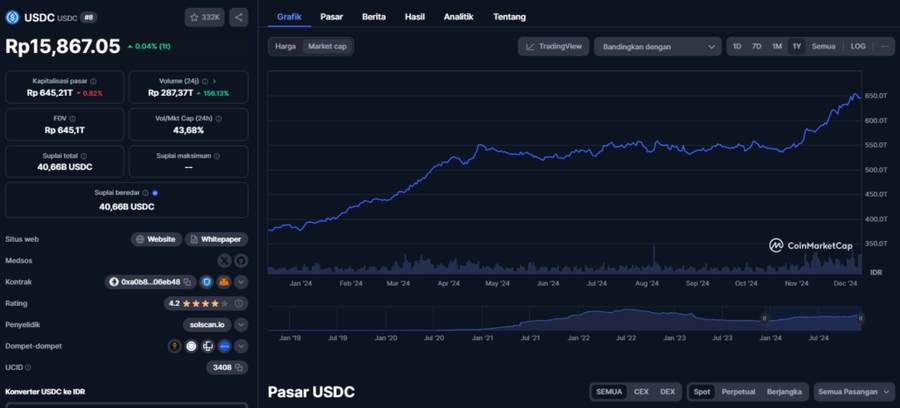900x408 pixels.
Task: Click the USDC coin logo icon
Action: tap(12, 18)
